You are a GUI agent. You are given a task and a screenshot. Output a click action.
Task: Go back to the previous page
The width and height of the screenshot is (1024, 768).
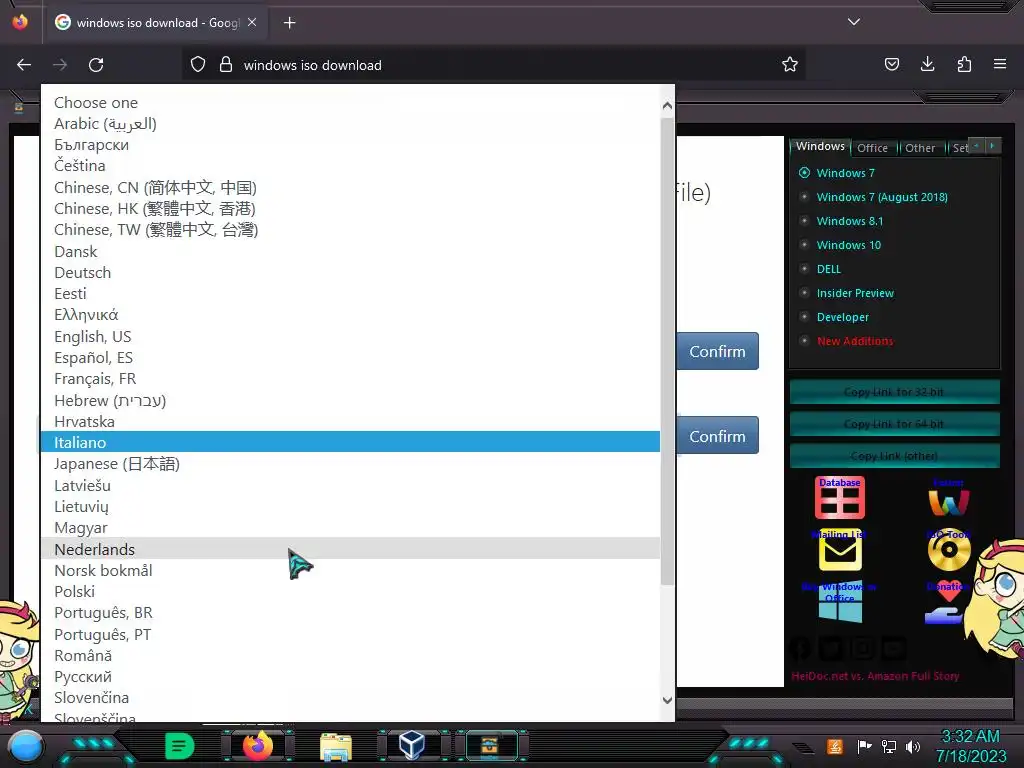(24, 65)
